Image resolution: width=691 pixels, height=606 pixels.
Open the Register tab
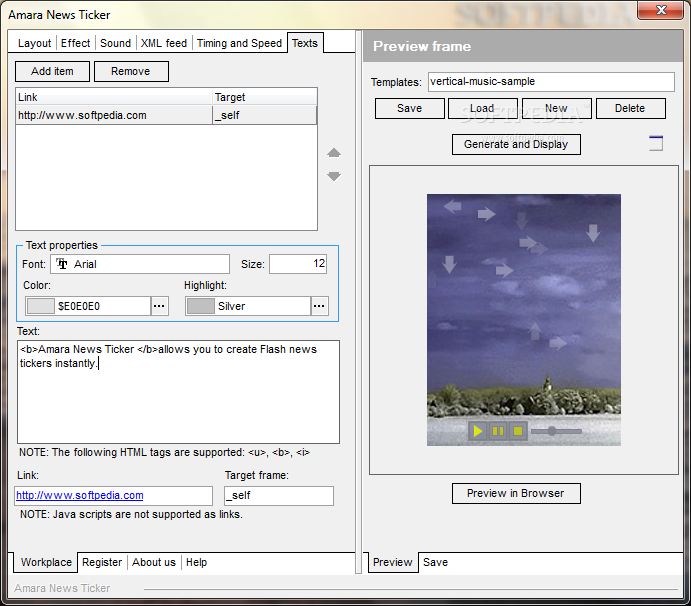tap(102, 562)
